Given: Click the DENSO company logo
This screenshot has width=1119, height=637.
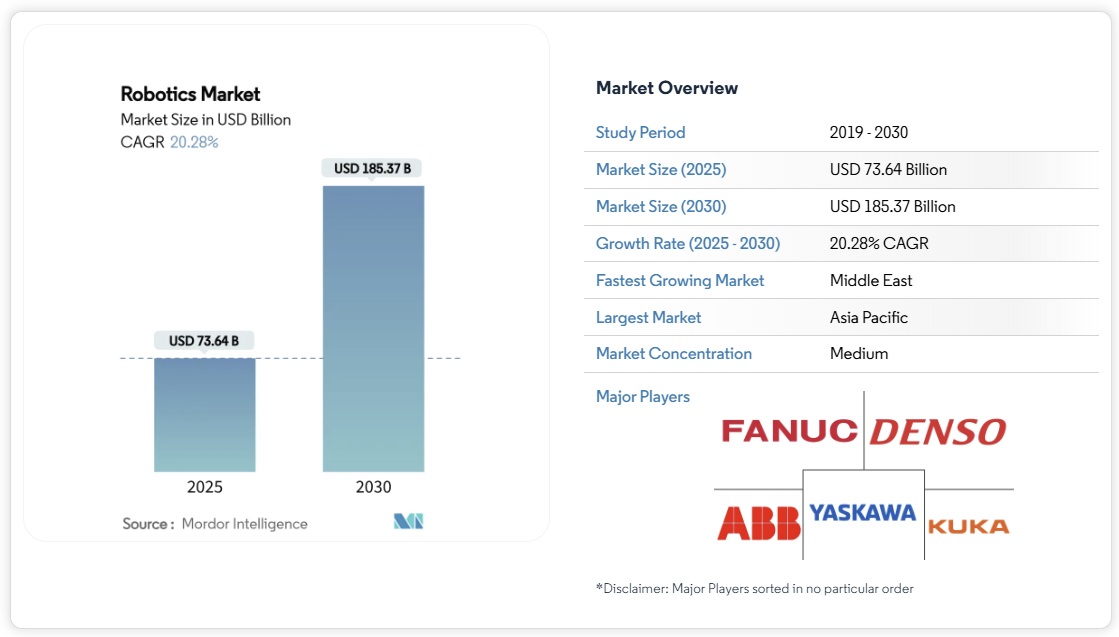Looking at the screenshot, I should [x=937, y=432].
